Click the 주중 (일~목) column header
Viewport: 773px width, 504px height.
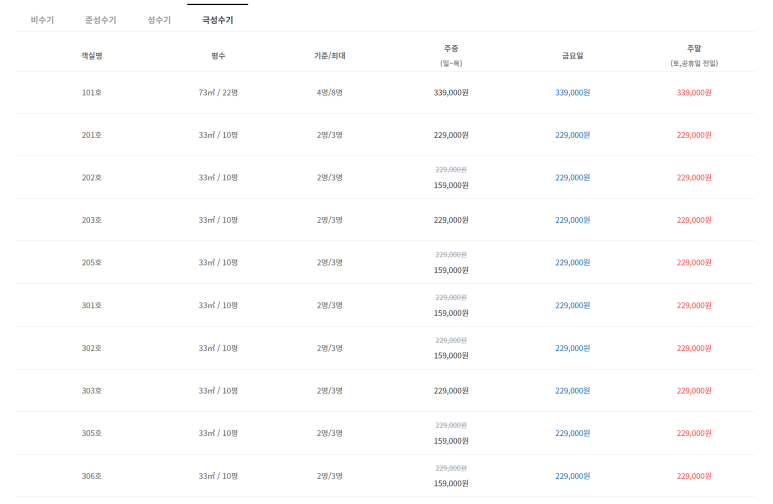451,55
